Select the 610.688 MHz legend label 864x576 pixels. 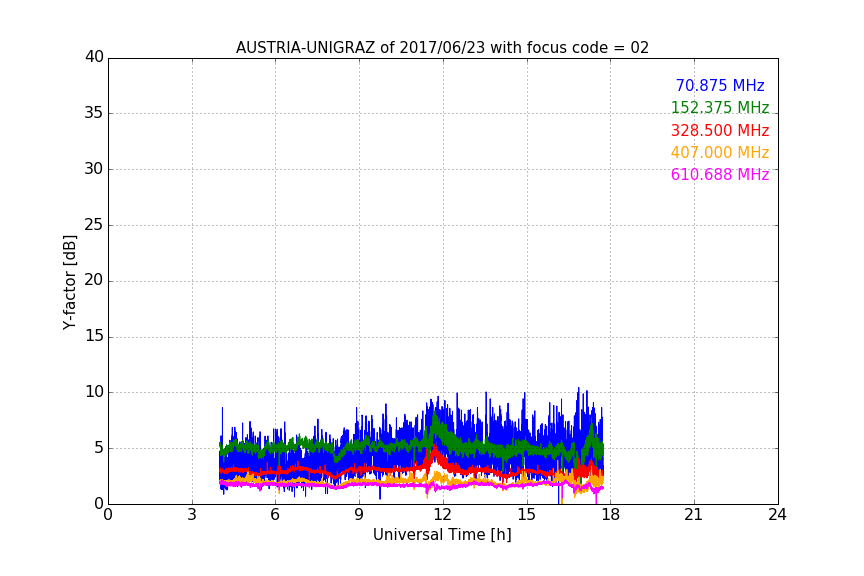(x=720, y=174)
